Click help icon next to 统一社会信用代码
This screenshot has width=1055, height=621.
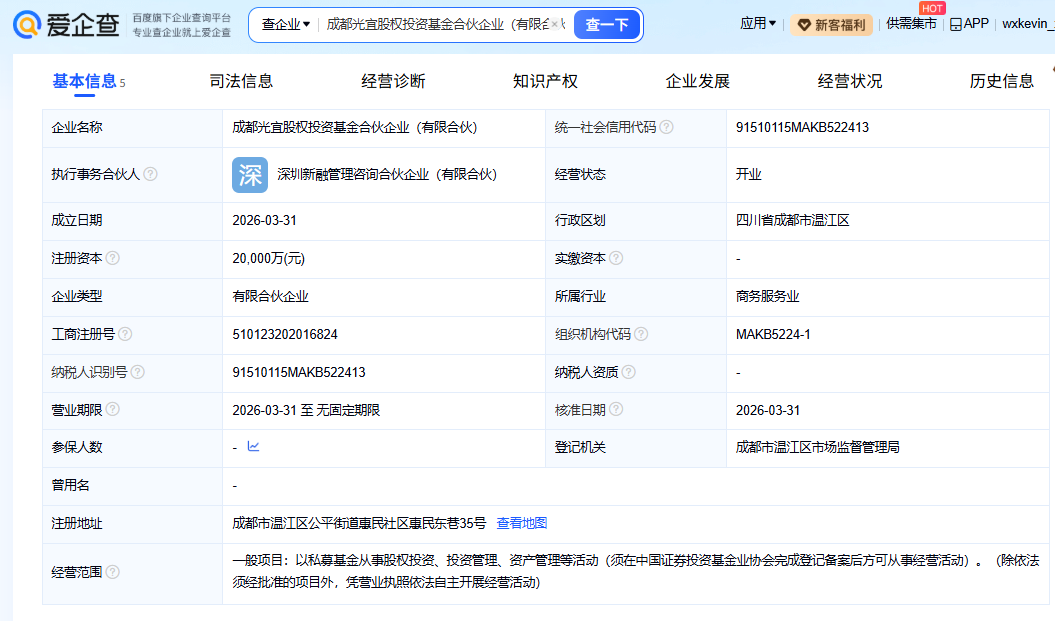pos(667,127)
